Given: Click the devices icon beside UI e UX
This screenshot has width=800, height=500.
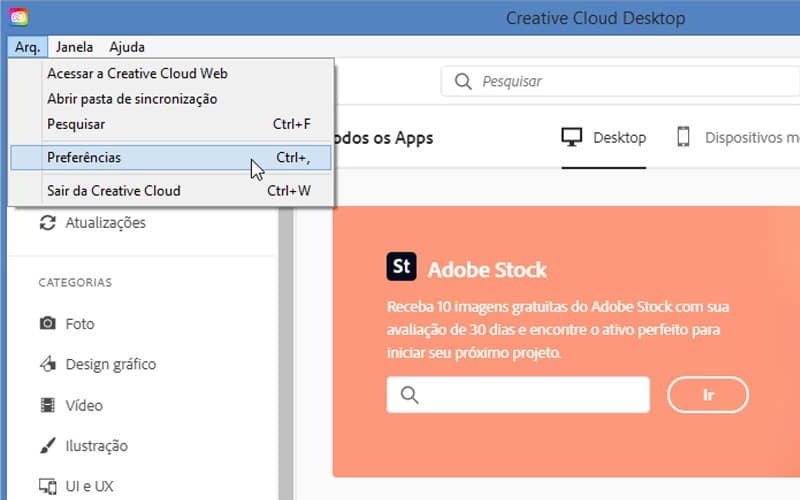Looking at the screenshot, I should tap(47, 486).
